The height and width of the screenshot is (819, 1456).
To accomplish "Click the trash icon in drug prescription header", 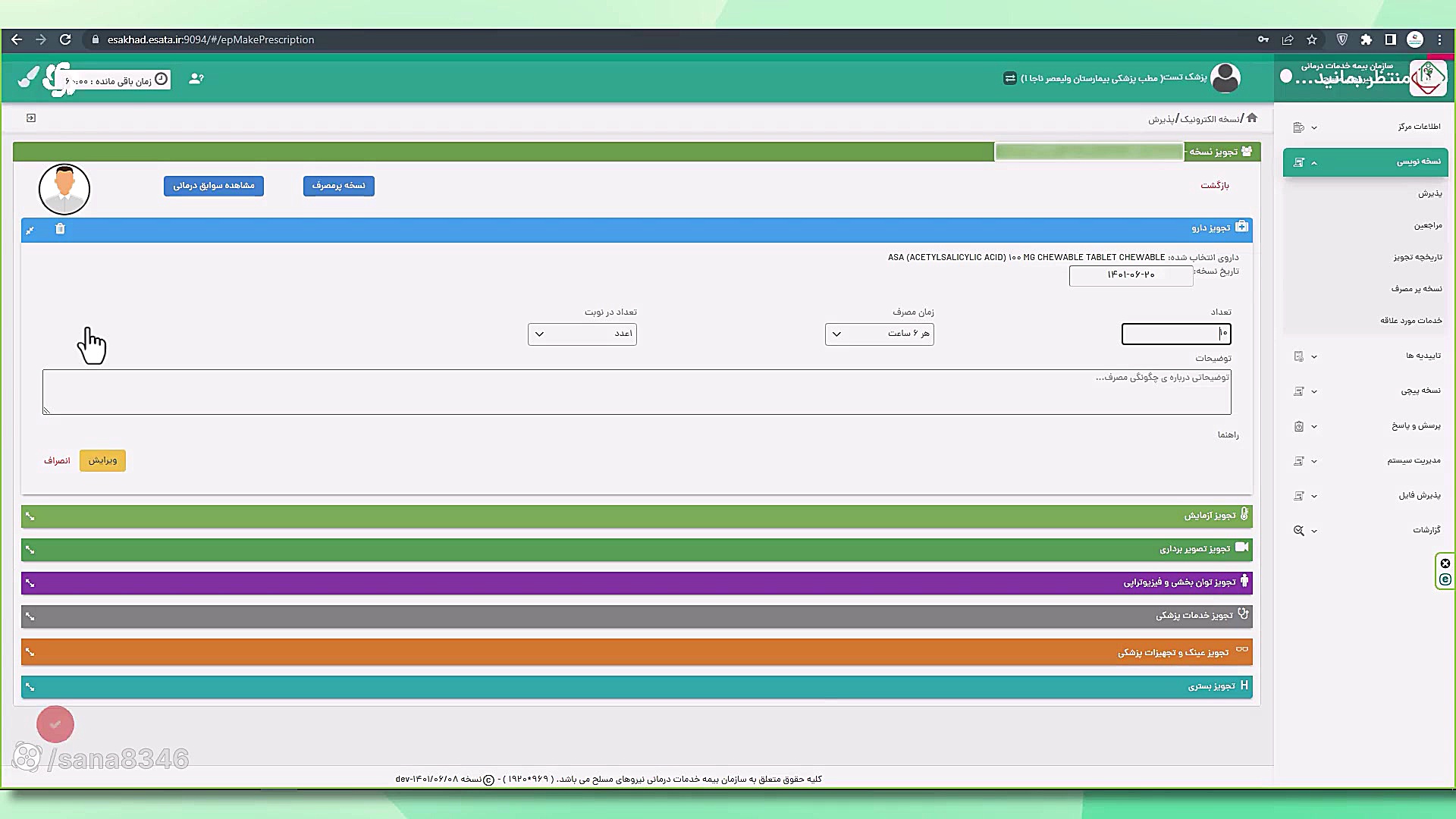I will tap(60, 229).
